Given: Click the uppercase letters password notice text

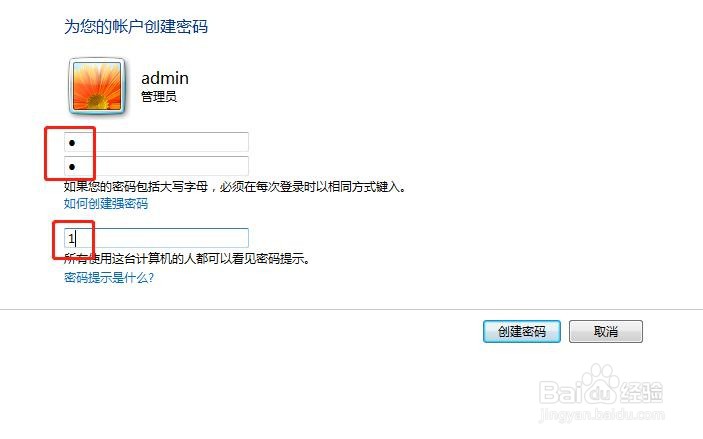Looking at the screenshot, I should pos(235,187).
